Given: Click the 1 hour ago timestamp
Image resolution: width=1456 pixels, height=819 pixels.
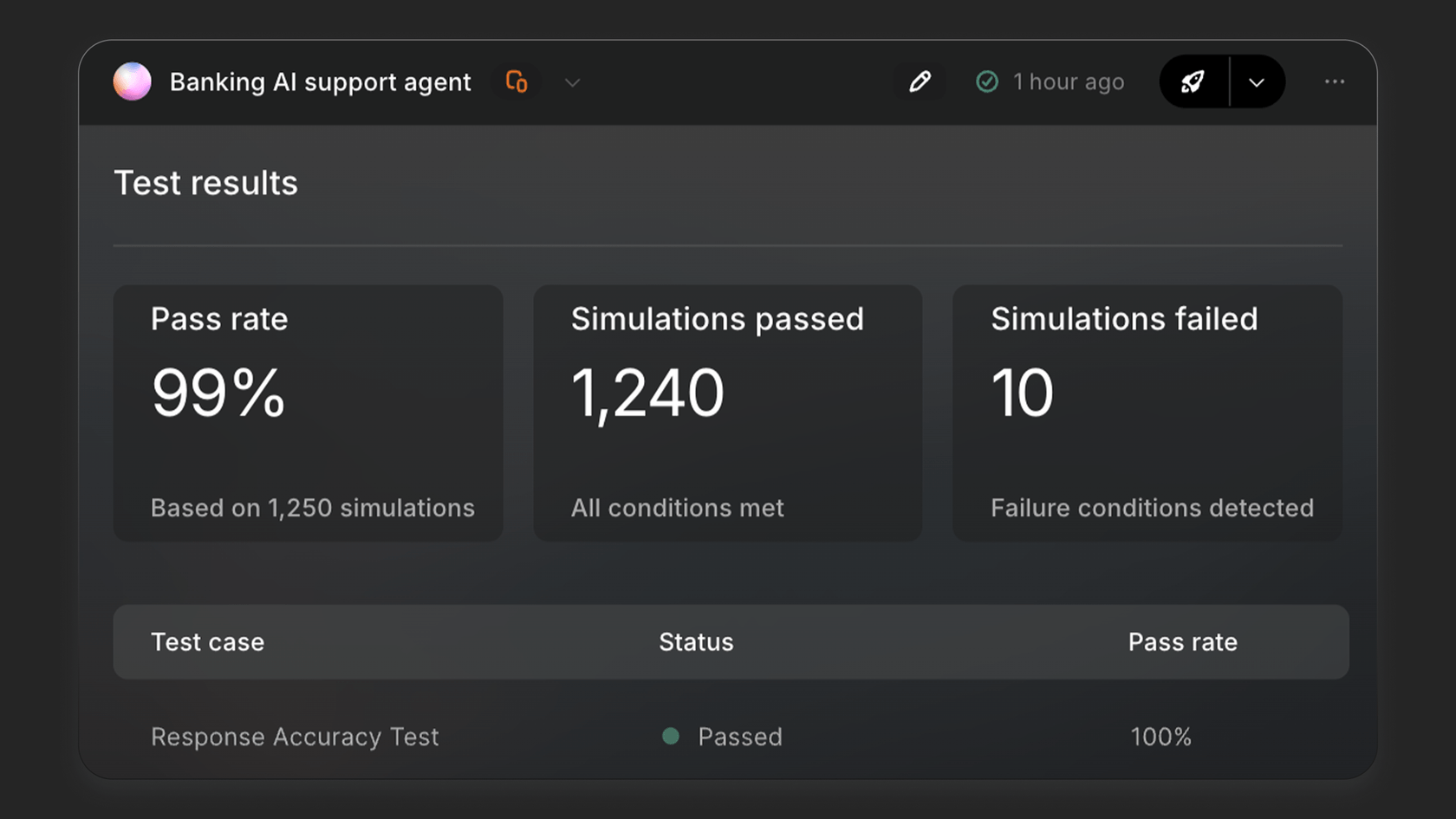Looking at the screenshot, I should 1069,81.
